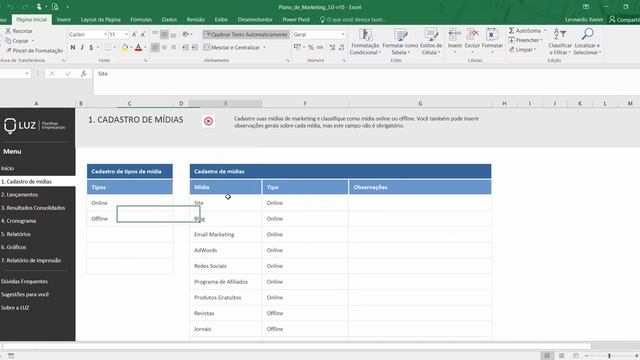Screen dimensions: 640x360
Task: Open the Fonte group dialog launcher
Action: (x=146, y=60)
